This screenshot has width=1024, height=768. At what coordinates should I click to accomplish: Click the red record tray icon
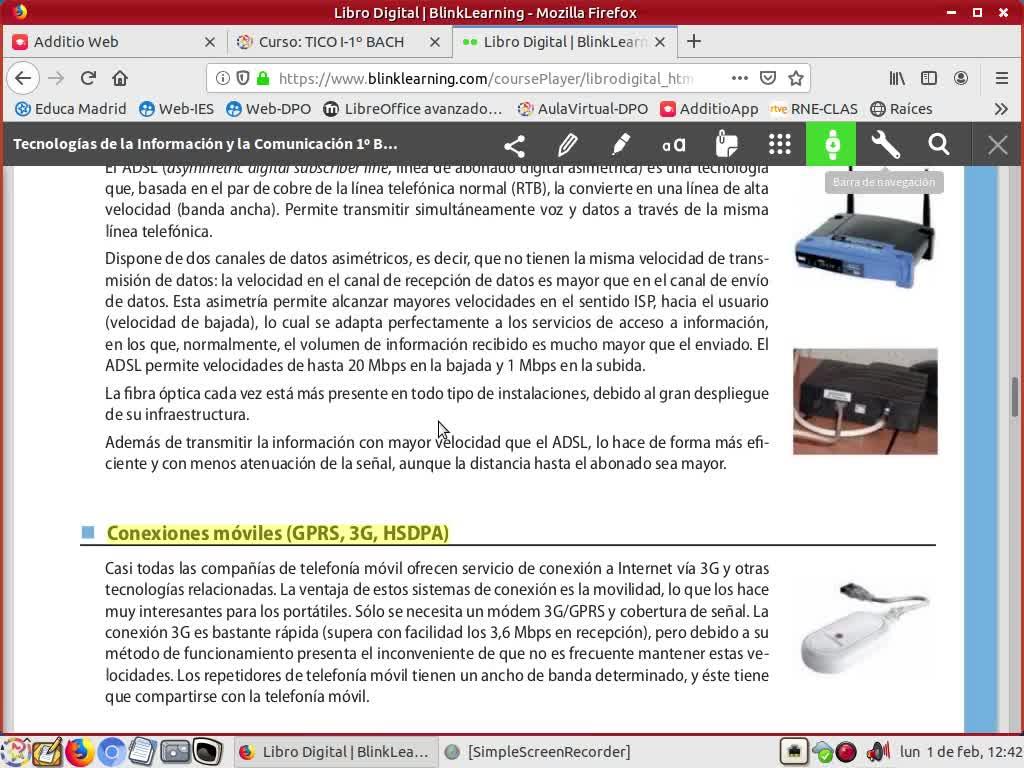click(846, 752)
